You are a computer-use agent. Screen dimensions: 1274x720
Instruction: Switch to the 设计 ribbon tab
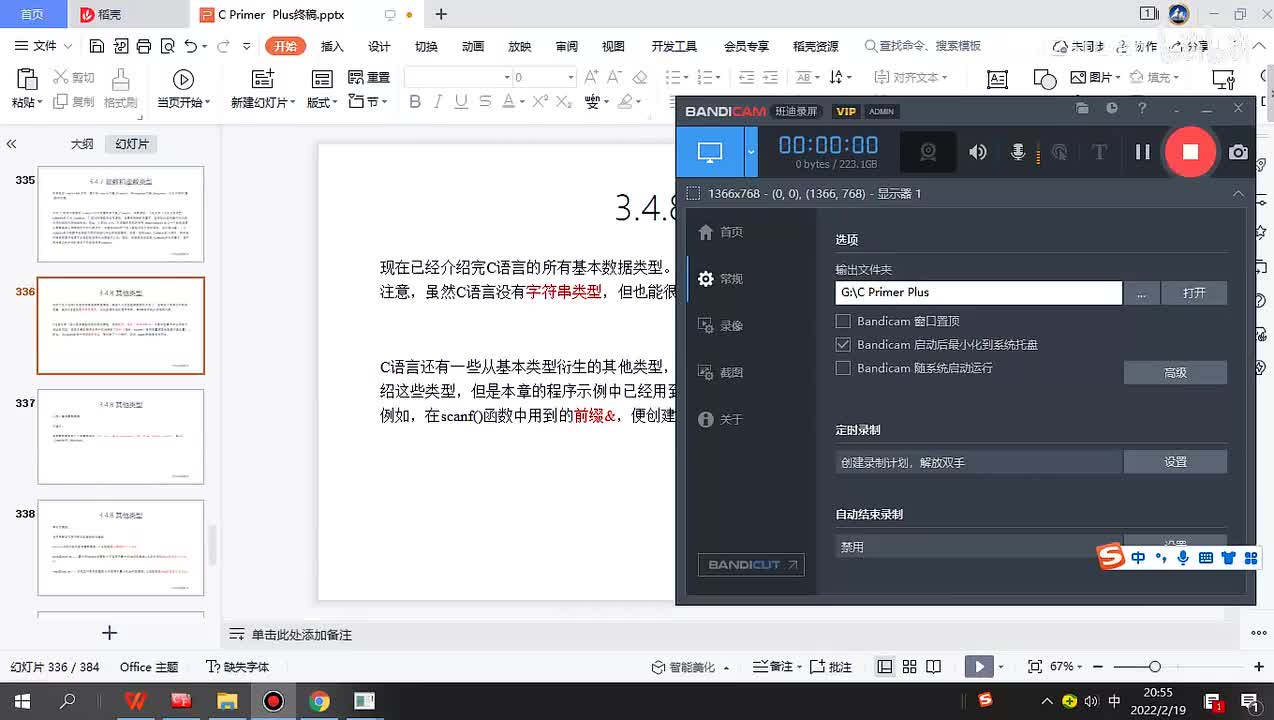pyautogui.click(x=379, y=46)
